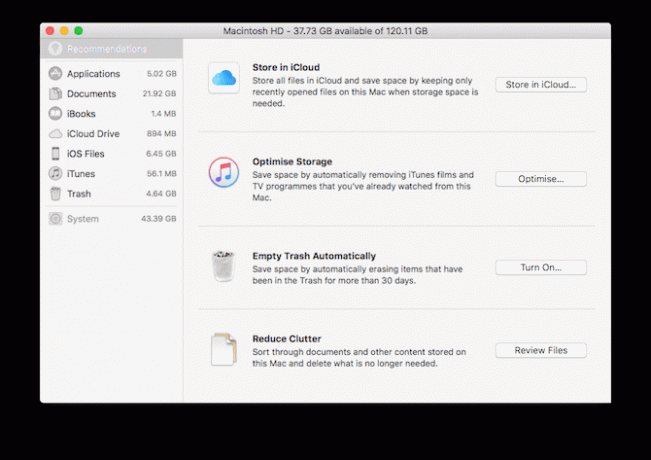Click the Store in iCloud... button
This screenshot has height=460, width=651.
pyautogui.click(x=541, y=85)
